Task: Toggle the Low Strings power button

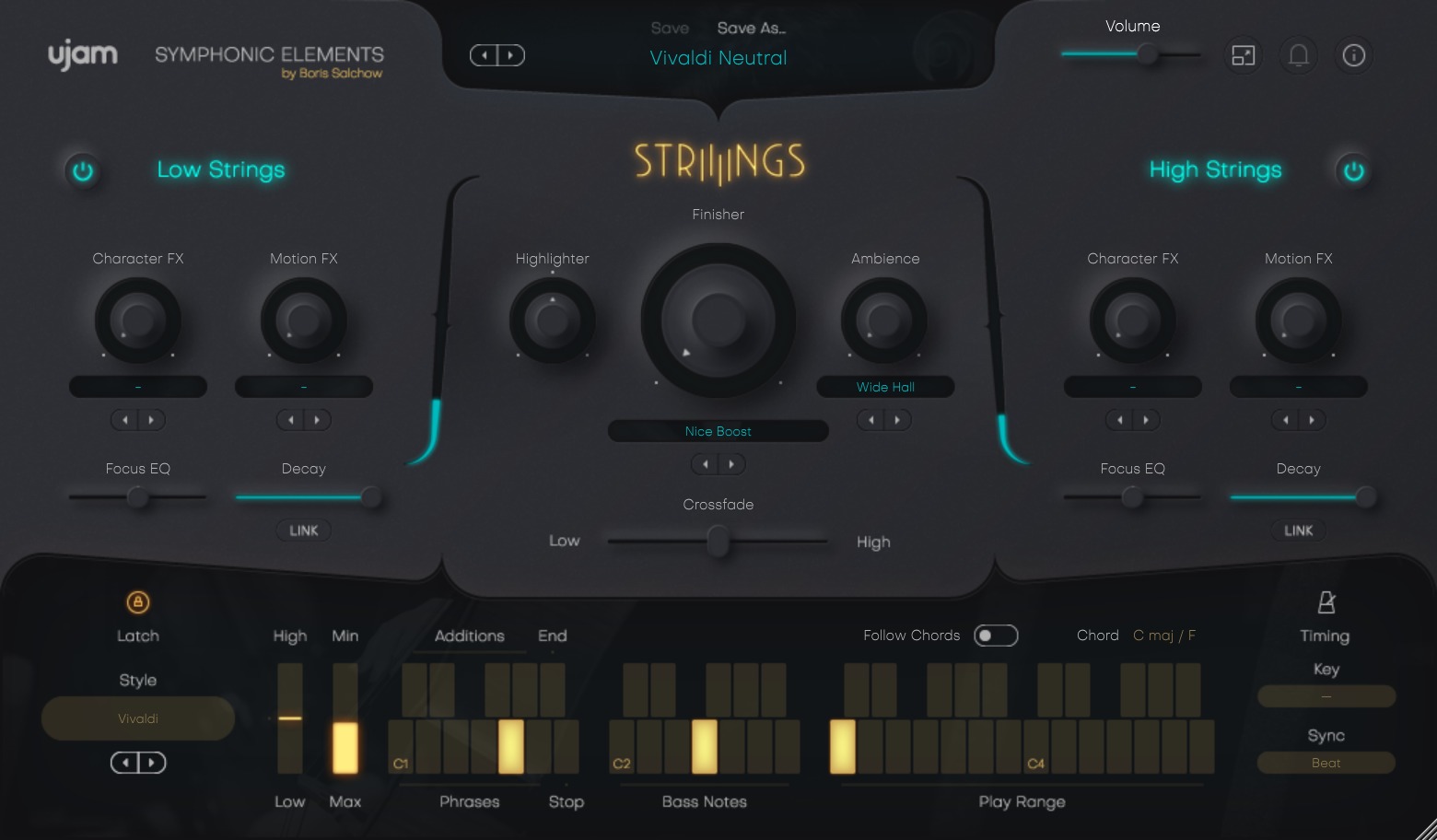Action: click(x=83, y=171)
